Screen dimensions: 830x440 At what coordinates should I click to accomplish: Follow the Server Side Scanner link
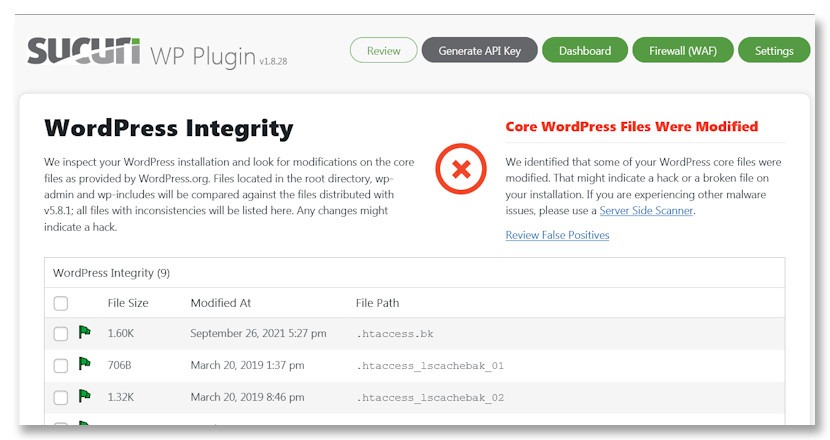tap(646, 210)
